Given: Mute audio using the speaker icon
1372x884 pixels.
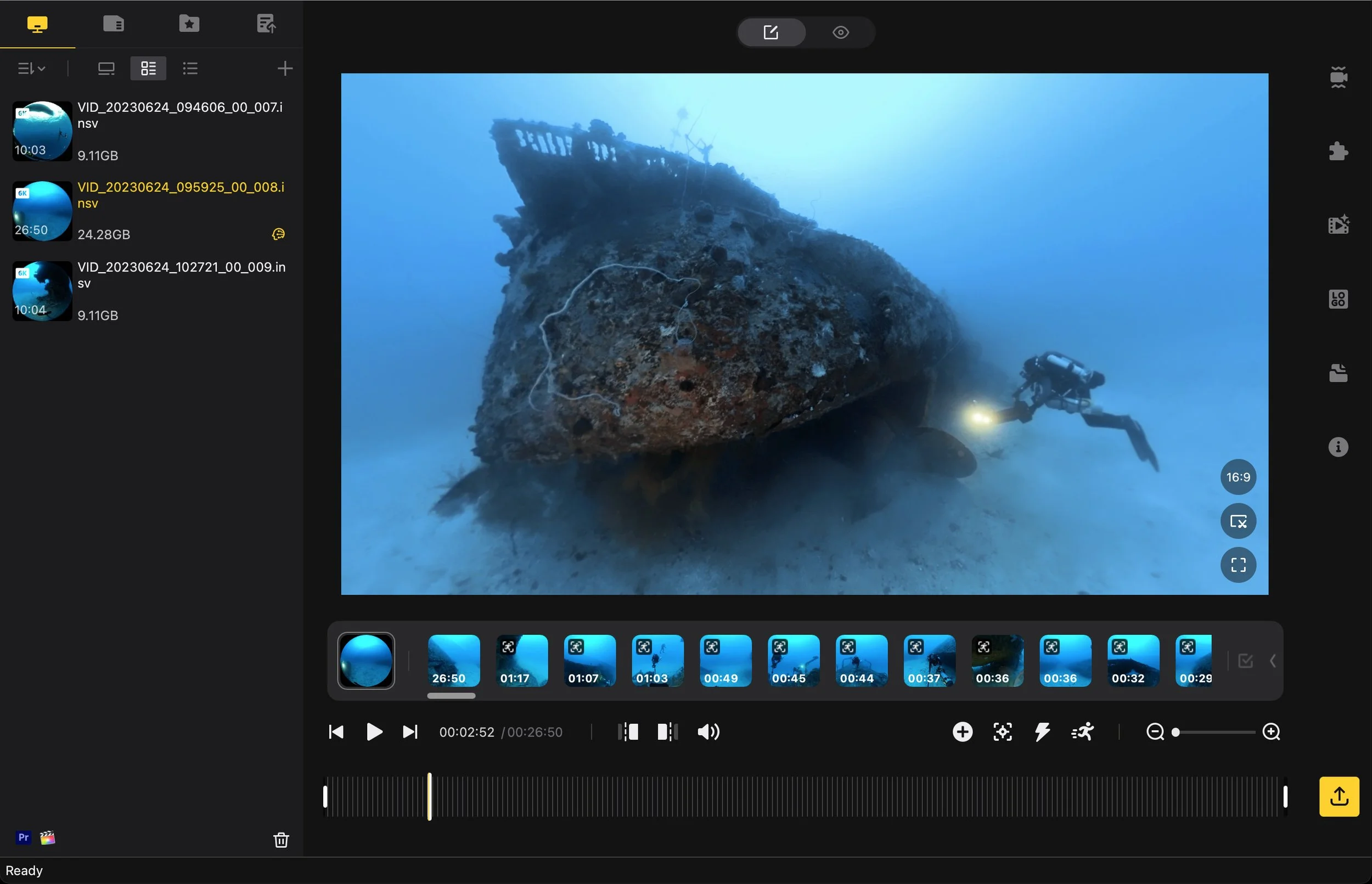Looking at the screenshot, I should pos(708,732).
